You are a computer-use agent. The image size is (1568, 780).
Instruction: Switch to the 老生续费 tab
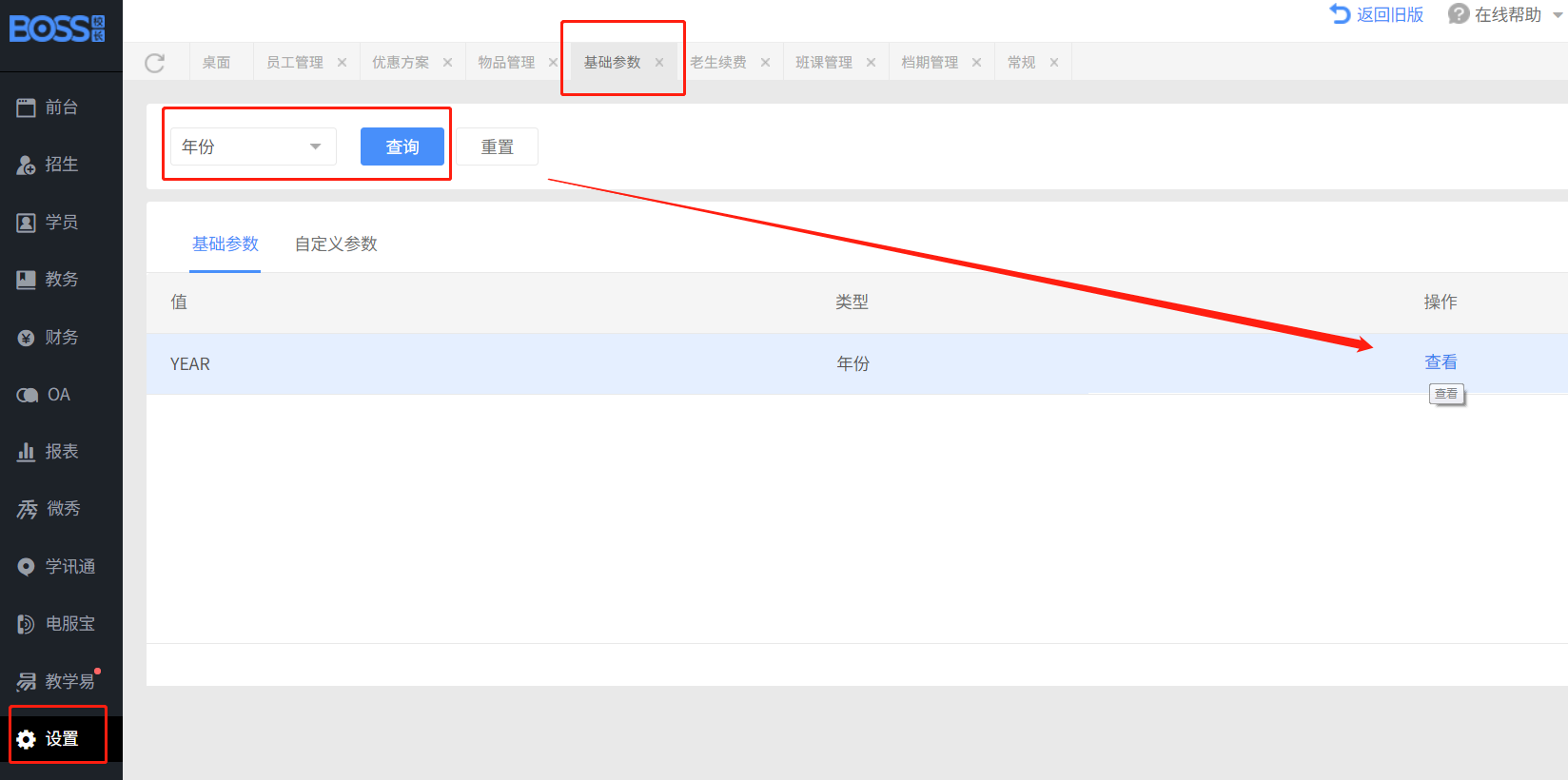(x=718, y=63)
